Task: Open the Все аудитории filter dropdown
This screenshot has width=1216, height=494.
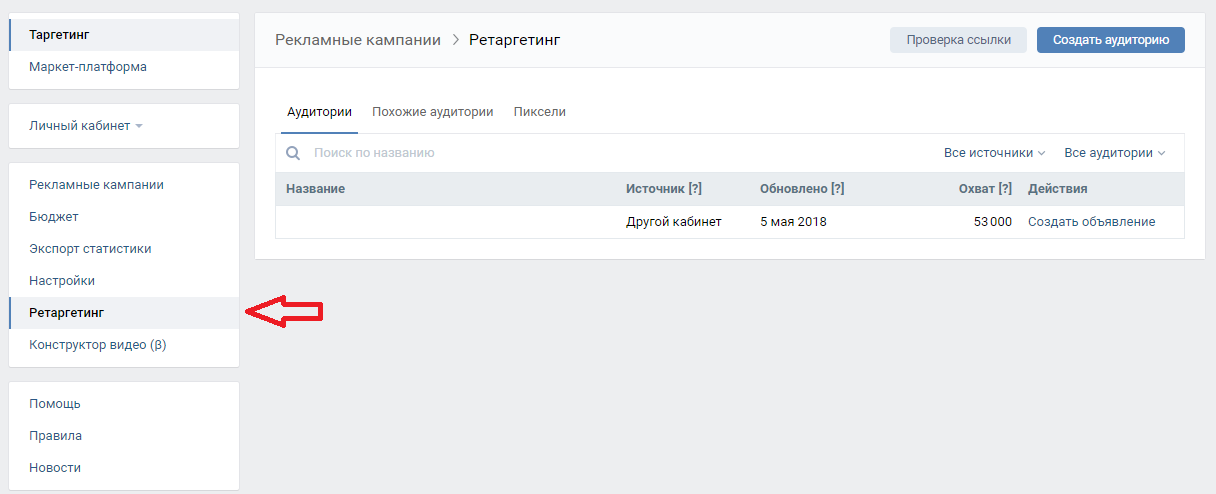Action: tap(1115, 153)
